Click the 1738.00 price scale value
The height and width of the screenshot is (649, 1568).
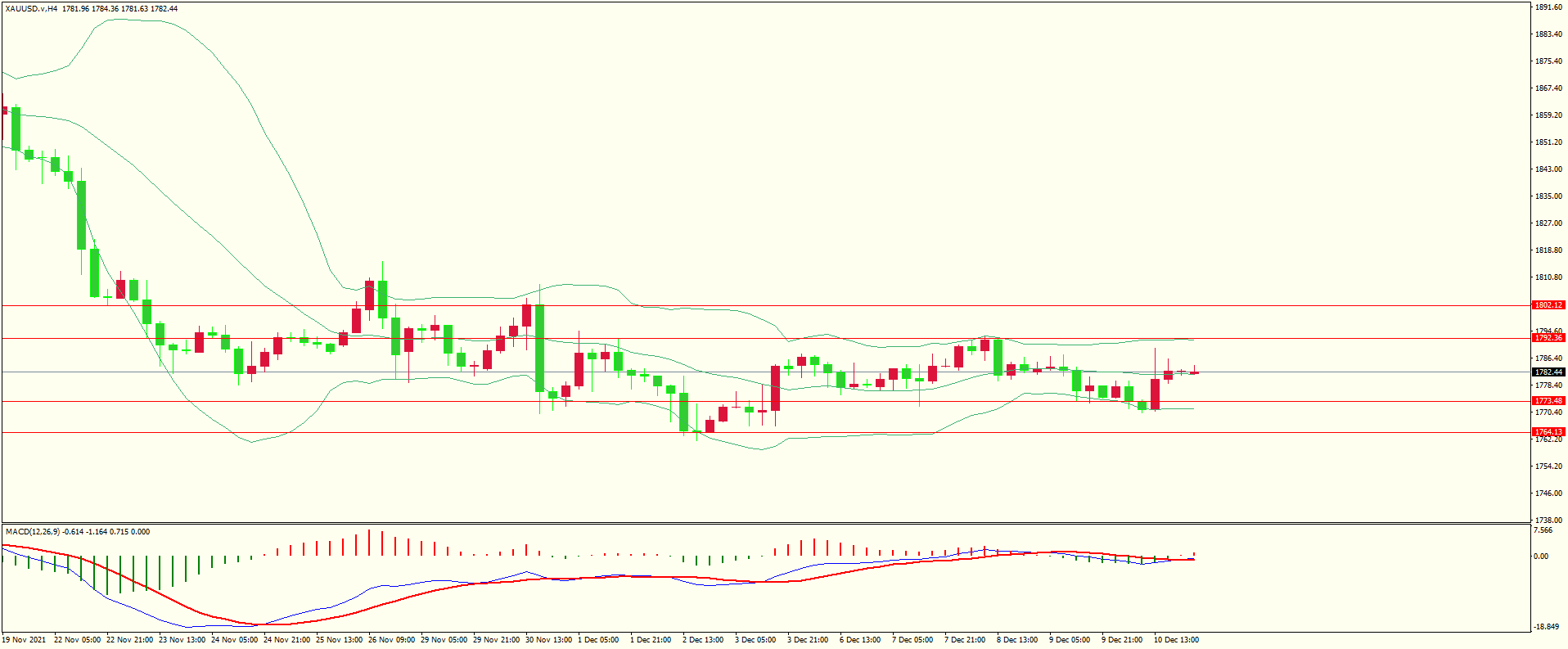(x=1548, y=521)
